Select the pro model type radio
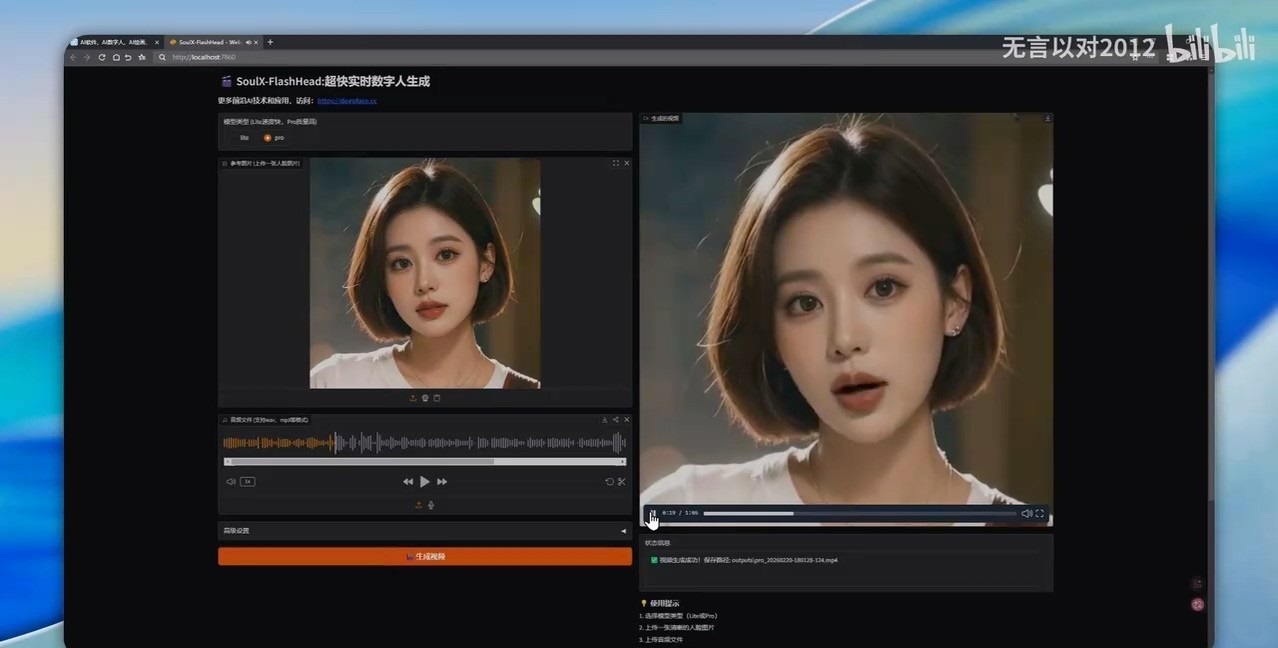This screenshot has width=1278, height=648. [x=274, y=137]
